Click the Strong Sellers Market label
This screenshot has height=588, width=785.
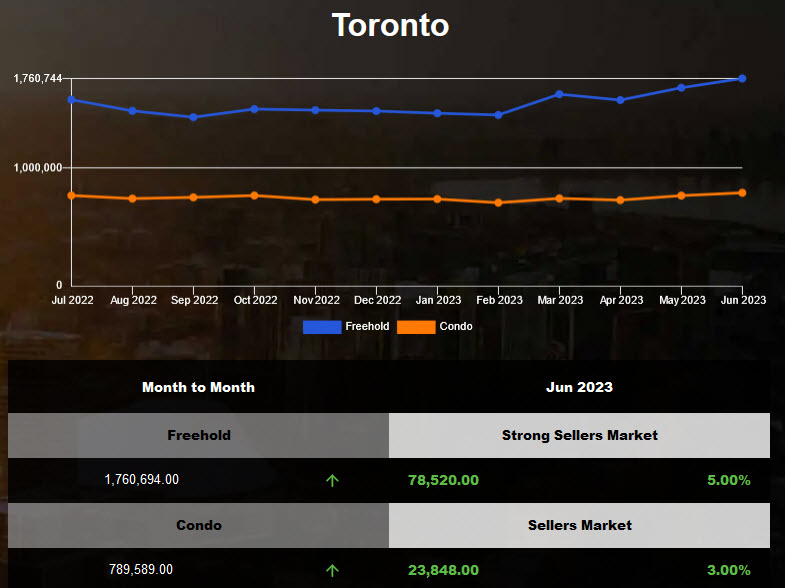579,435
